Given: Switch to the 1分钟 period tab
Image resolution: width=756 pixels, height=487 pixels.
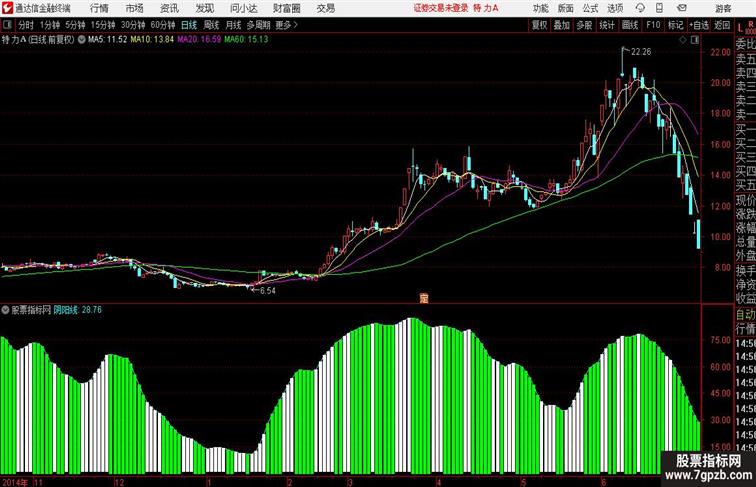Looking at the screenshot, I should coord(50,25).
